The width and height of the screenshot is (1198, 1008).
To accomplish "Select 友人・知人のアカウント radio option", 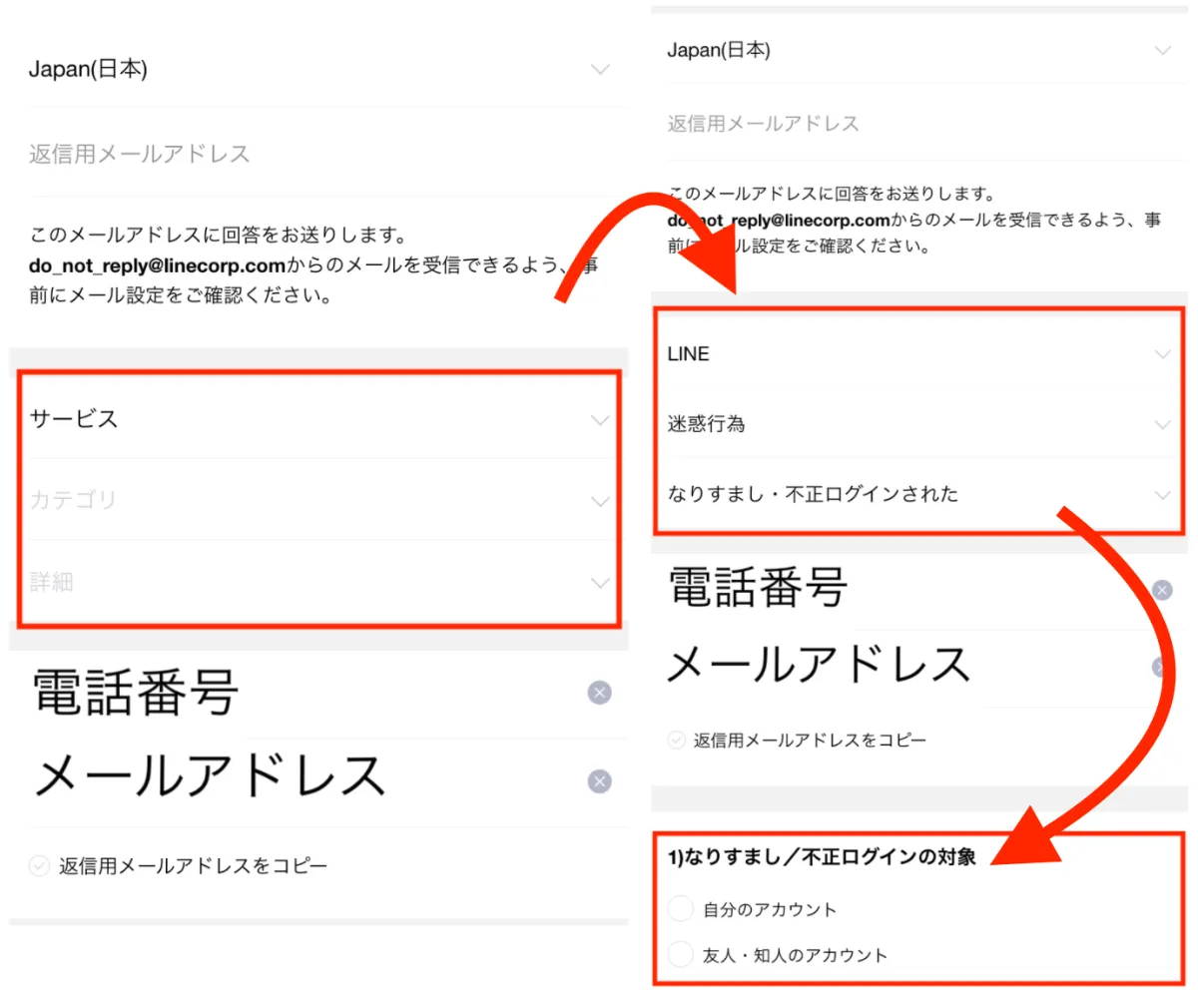I will [680, 955].
